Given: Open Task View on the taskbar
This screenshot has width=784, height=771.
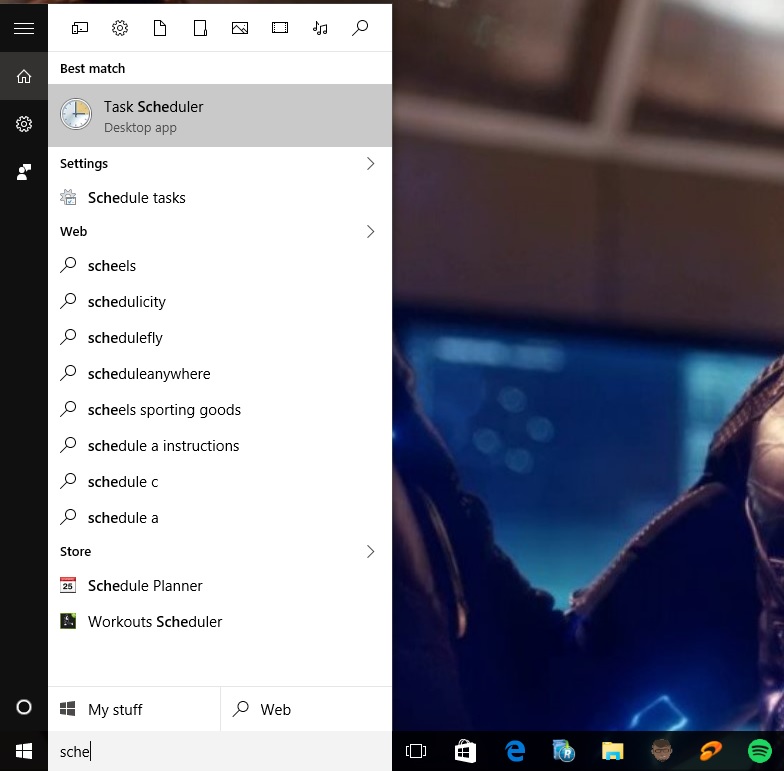Looking at the screenshot, I should (416, 751).
